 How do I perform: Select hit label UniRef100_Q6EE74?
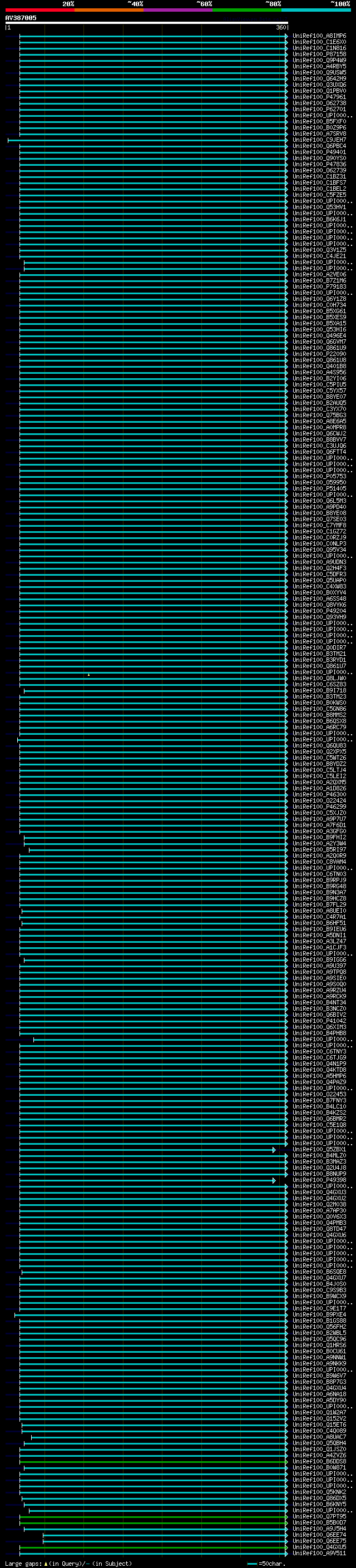[319, 1535]
